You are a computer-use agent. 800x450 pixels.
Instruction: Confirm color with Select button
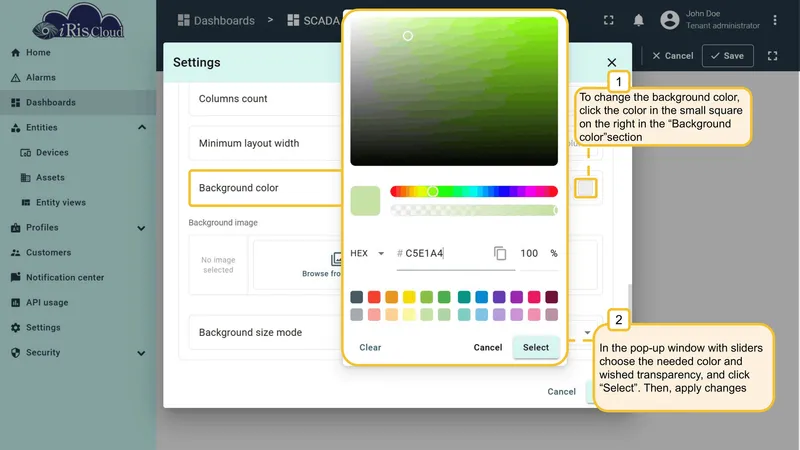tap(536, 347)
